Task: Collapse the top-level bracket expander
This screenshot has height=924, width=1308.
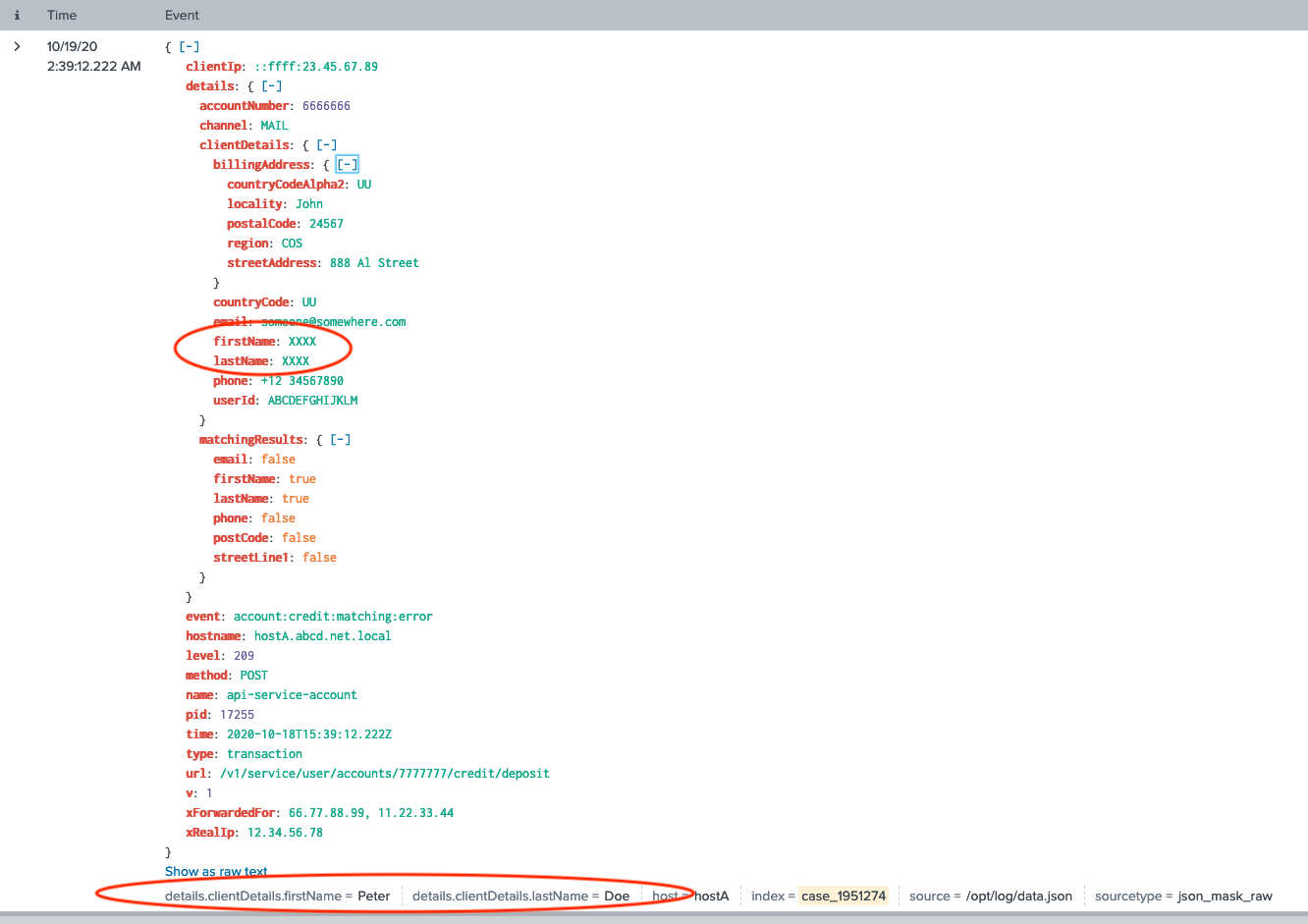Action: click(x=187, y=46)
